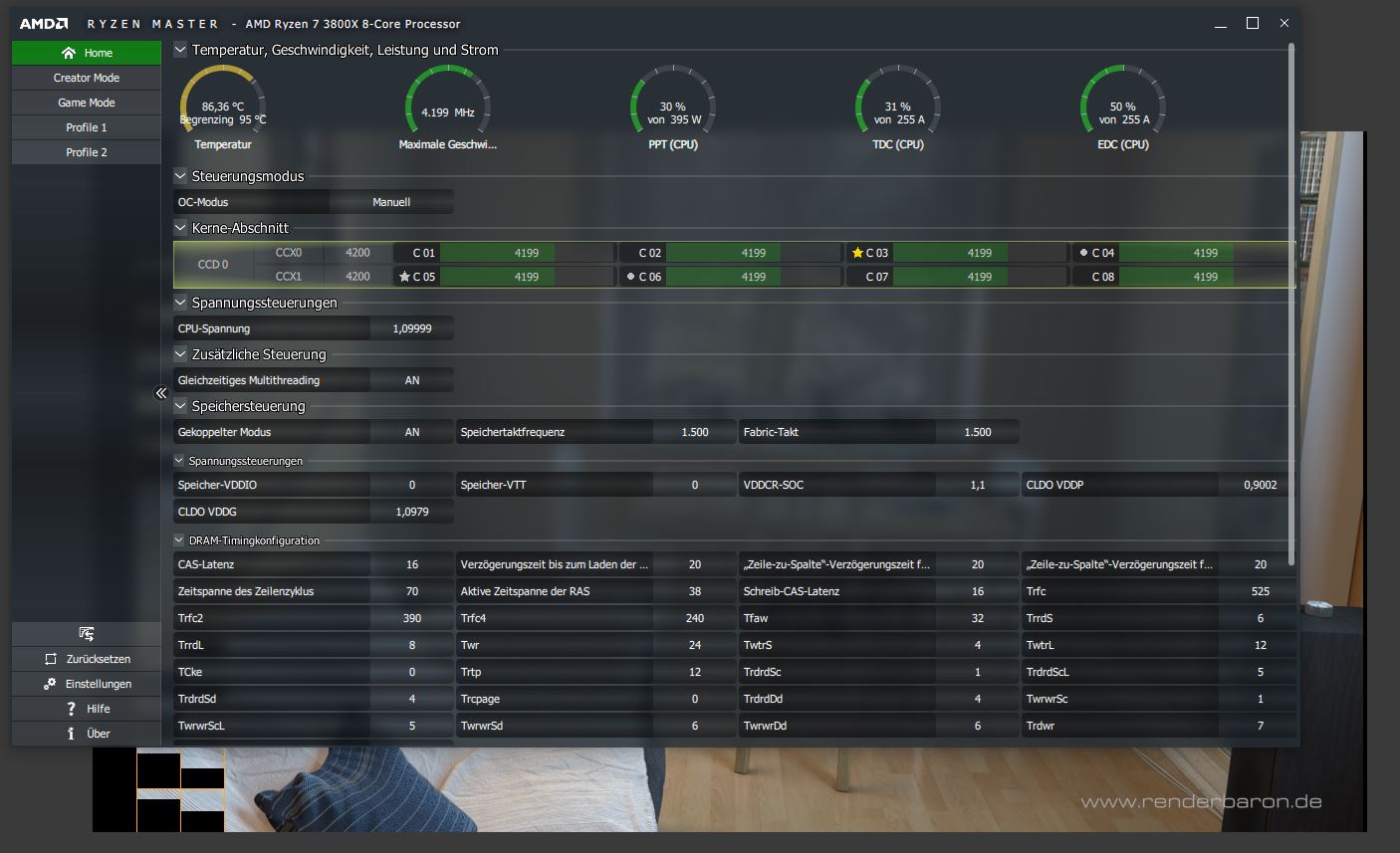Collapse the Steuerungsmodus section
The height and width of the screenshot is (853, 1400).
click(x=180, y=175)
